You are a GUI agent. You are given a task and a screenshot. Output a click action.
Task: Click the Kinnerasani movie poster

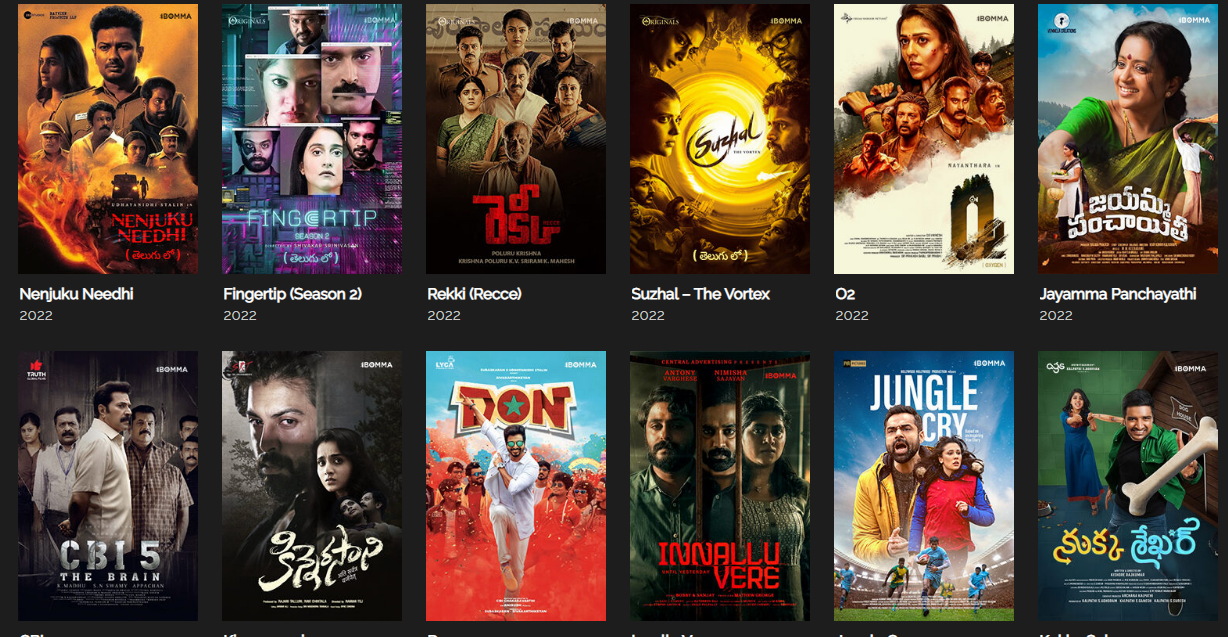click(x=312, y=486)
